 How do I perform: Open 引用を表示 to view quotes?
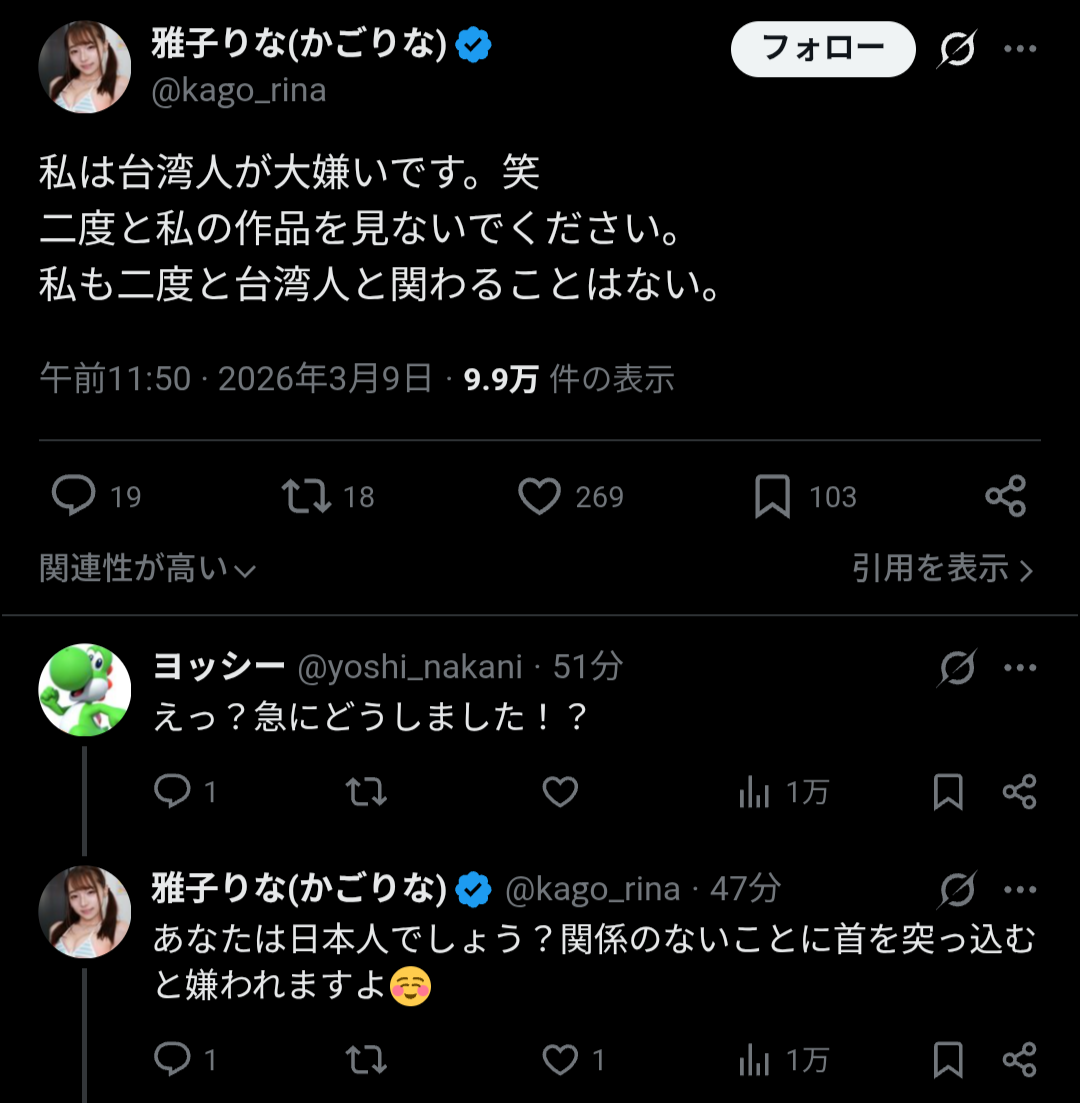click(942, 569)
